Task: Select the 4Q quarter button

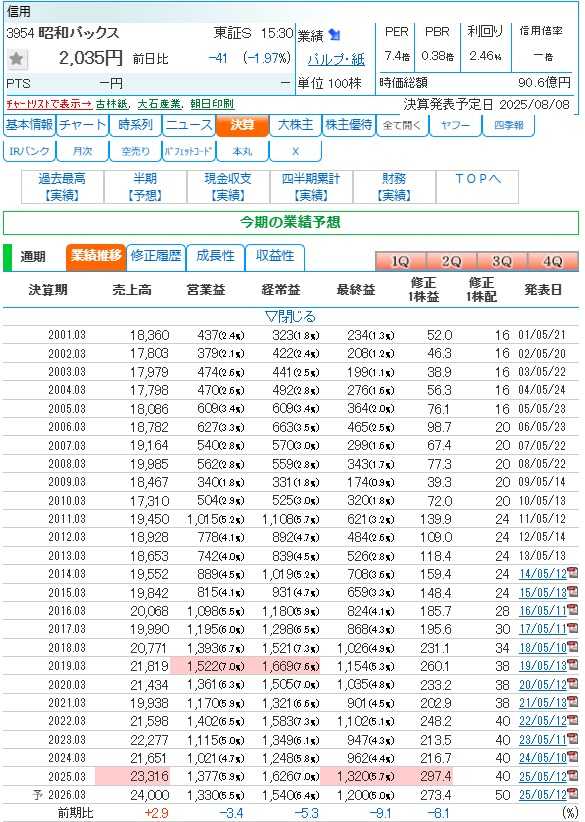Action: tap(553, 261)
